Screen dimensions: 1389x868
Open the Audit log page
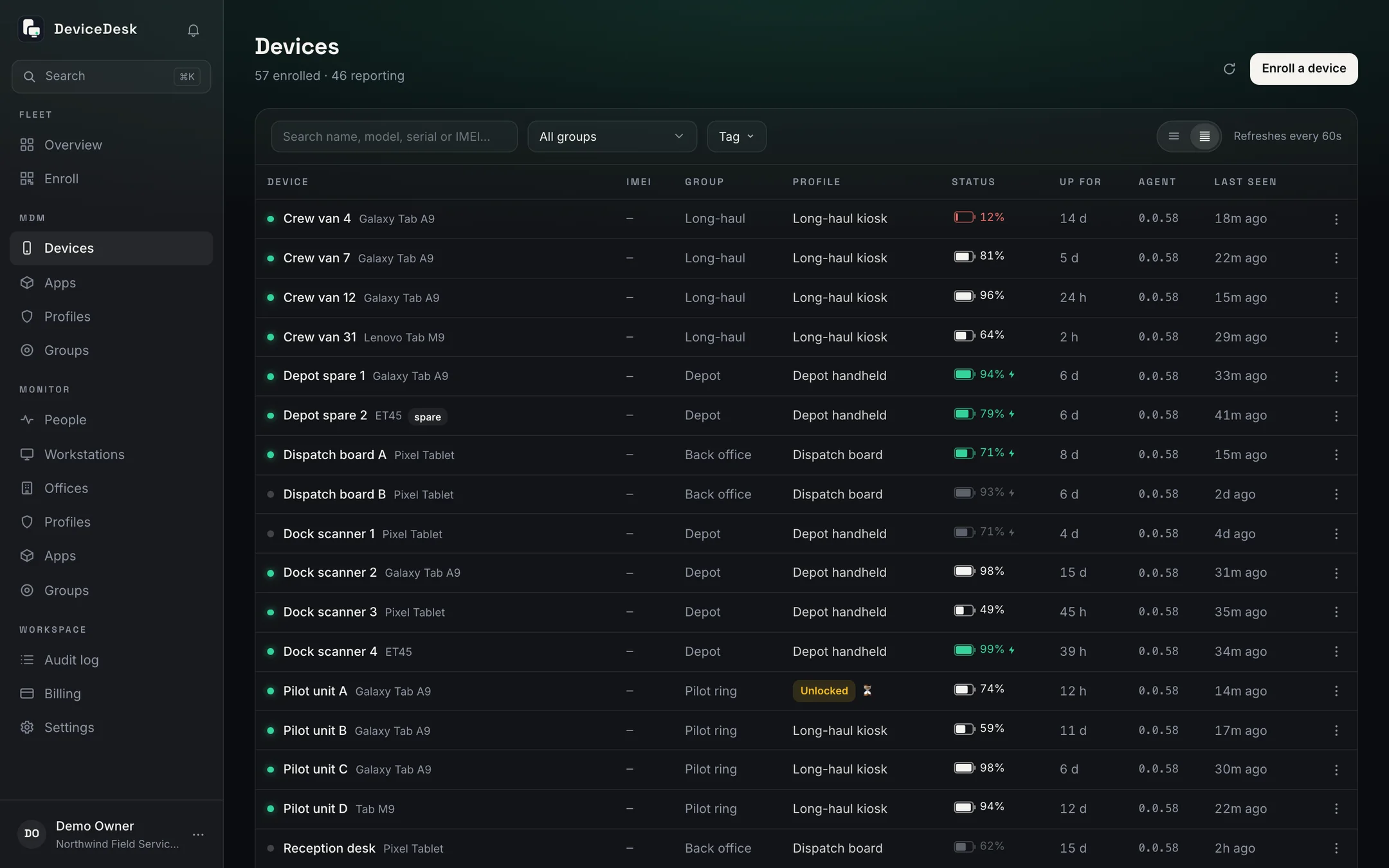pos(111,660)
